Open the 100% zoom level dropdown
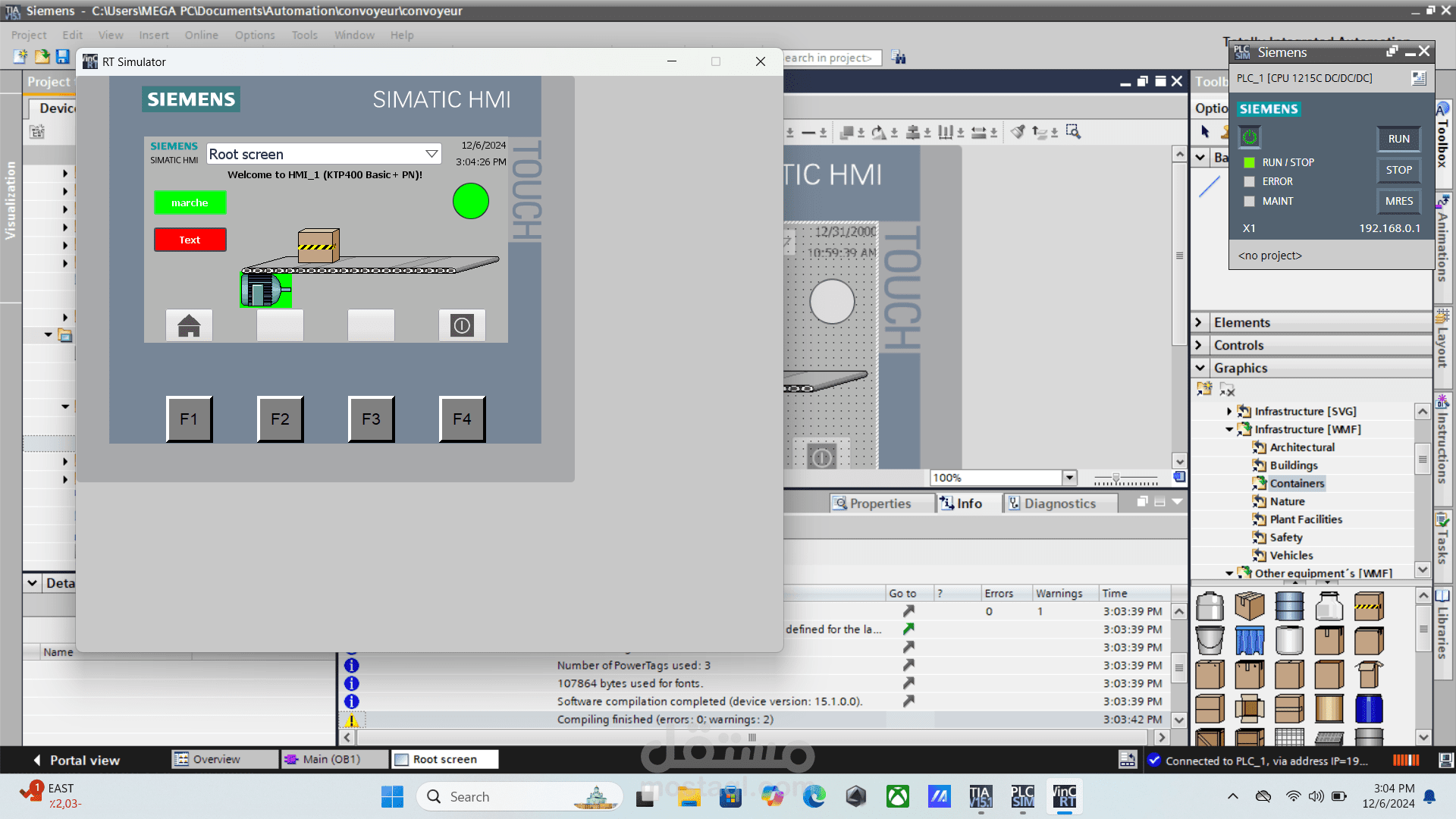This screenshot has width=1456, height=819. (1069, 478)
